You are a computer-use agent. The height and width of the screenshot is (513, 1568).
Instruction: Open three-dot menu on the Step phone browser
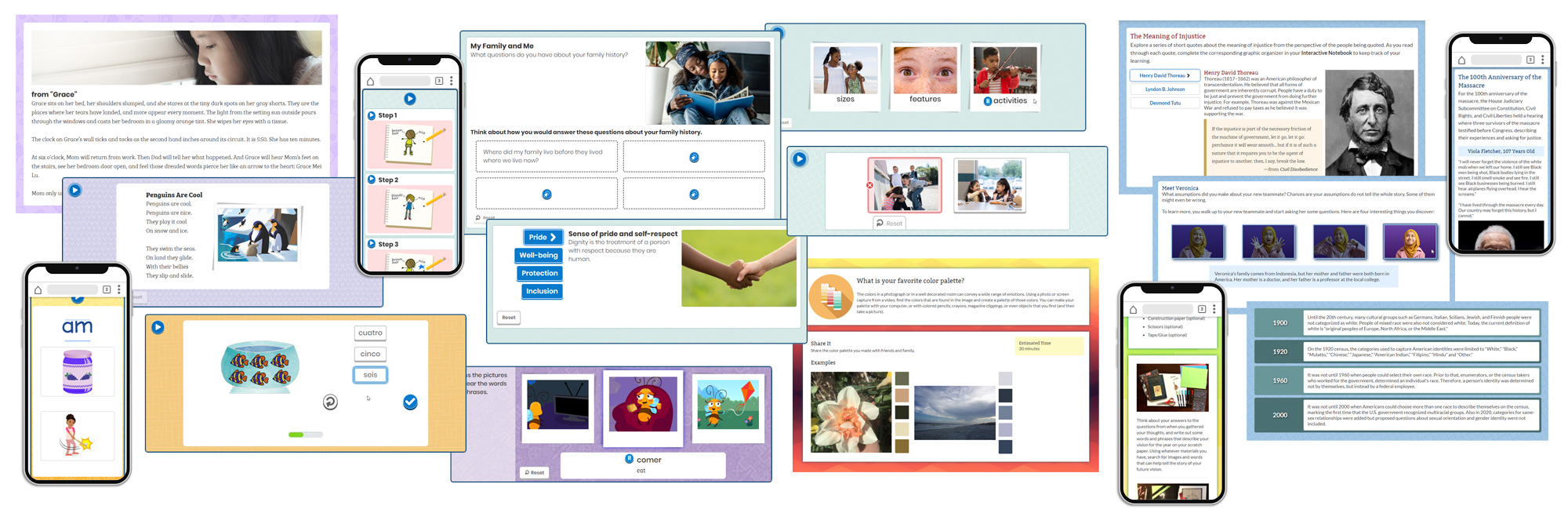pos(451,81)
